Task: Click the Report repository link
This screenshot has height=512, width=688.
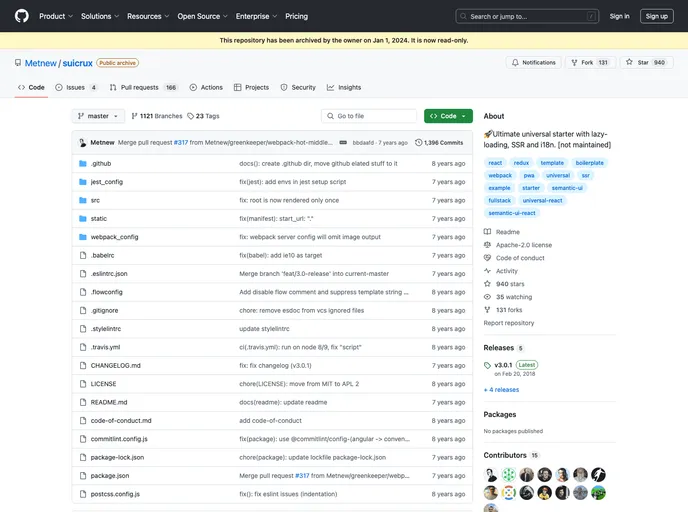Action: pyautogui.click(x=509, y=323)
